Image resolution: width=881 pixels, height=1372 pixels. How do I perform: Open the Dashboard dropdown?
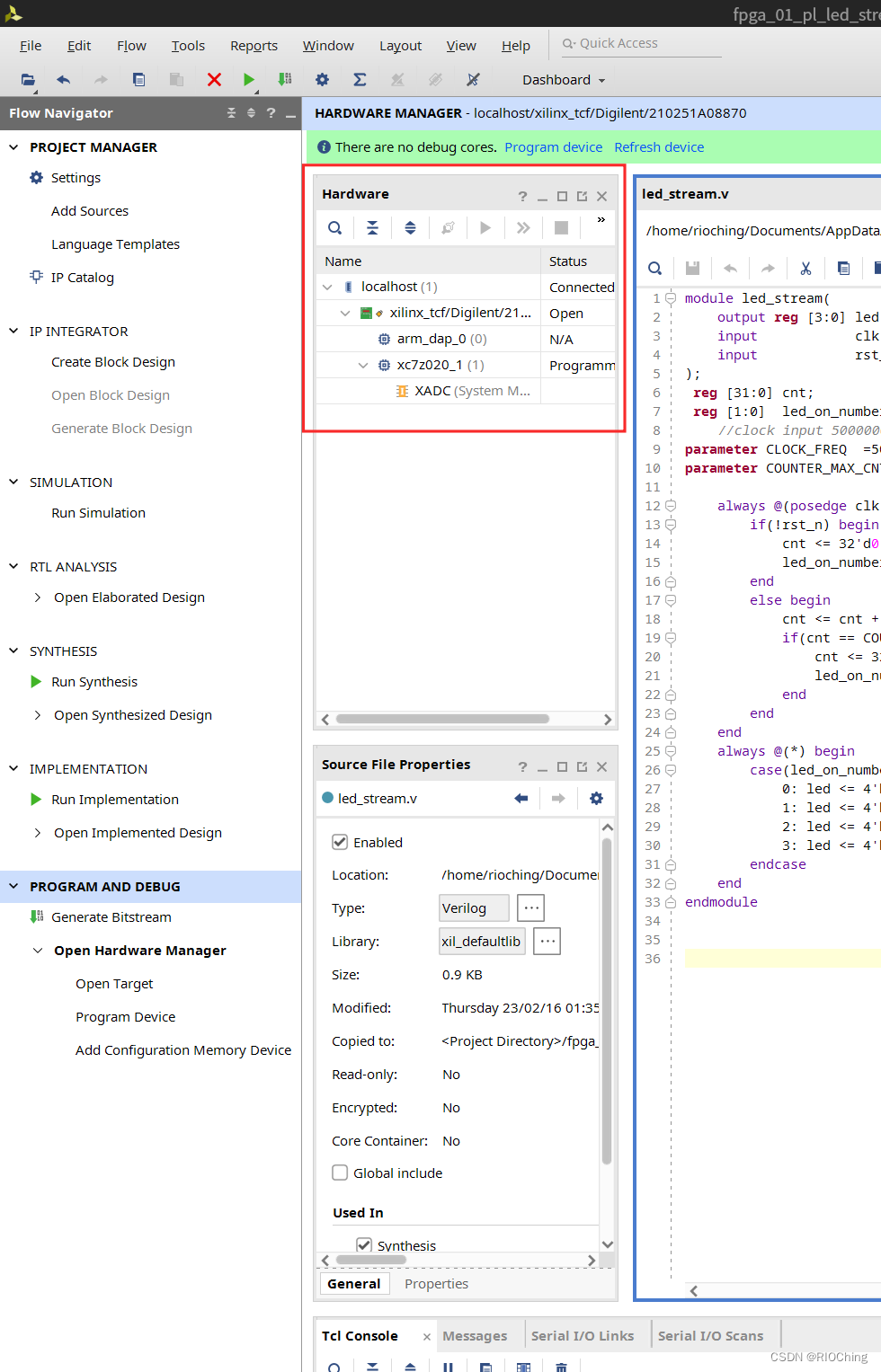[564, 80]
